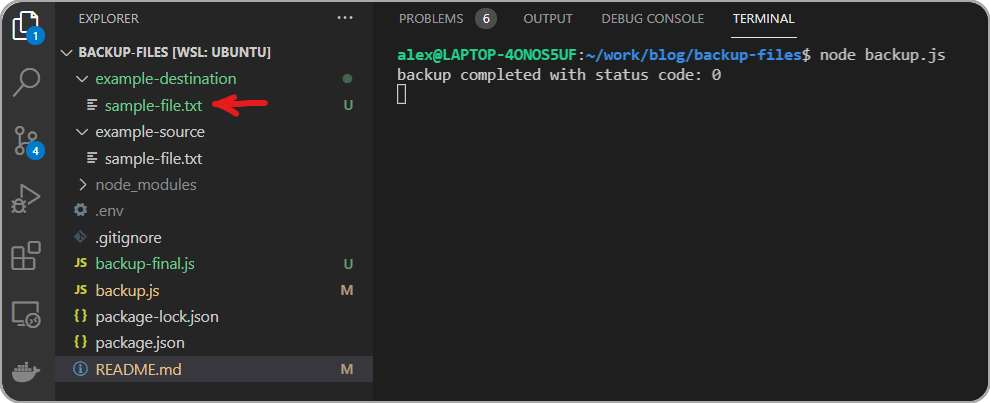The width and height of the screenshot is (990, 403).
Task: Click the M status on backup.js
Action: click(x=347, y=290)
